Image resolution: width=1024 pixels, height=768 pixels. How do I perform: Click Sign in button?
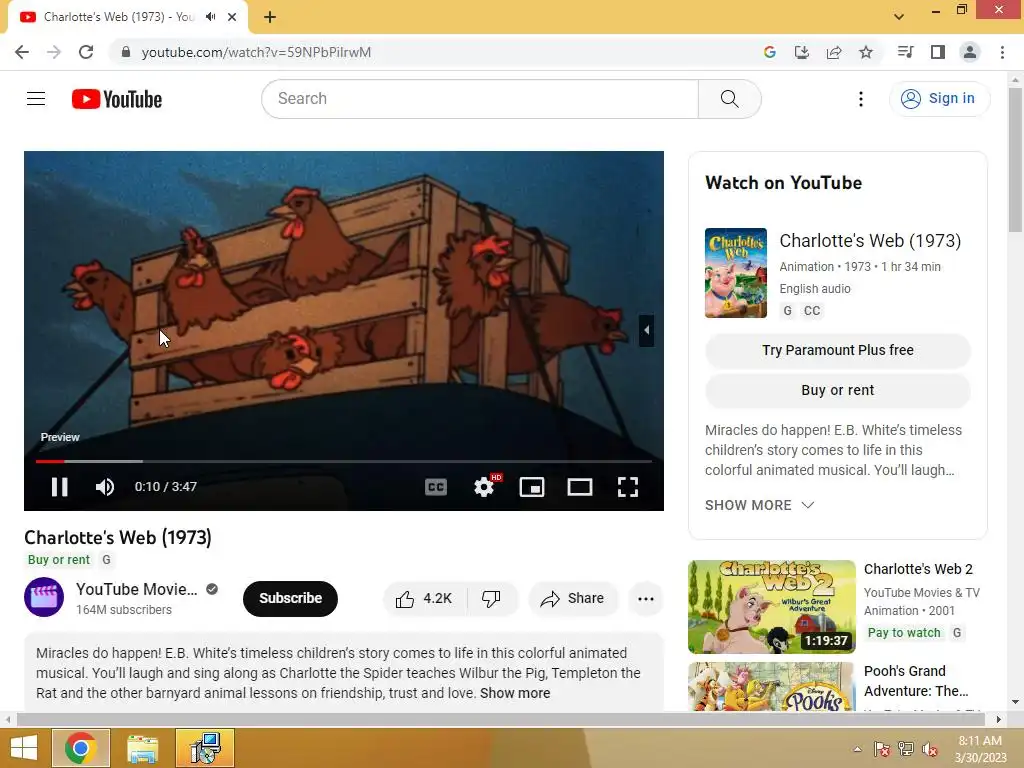(939, 99)
